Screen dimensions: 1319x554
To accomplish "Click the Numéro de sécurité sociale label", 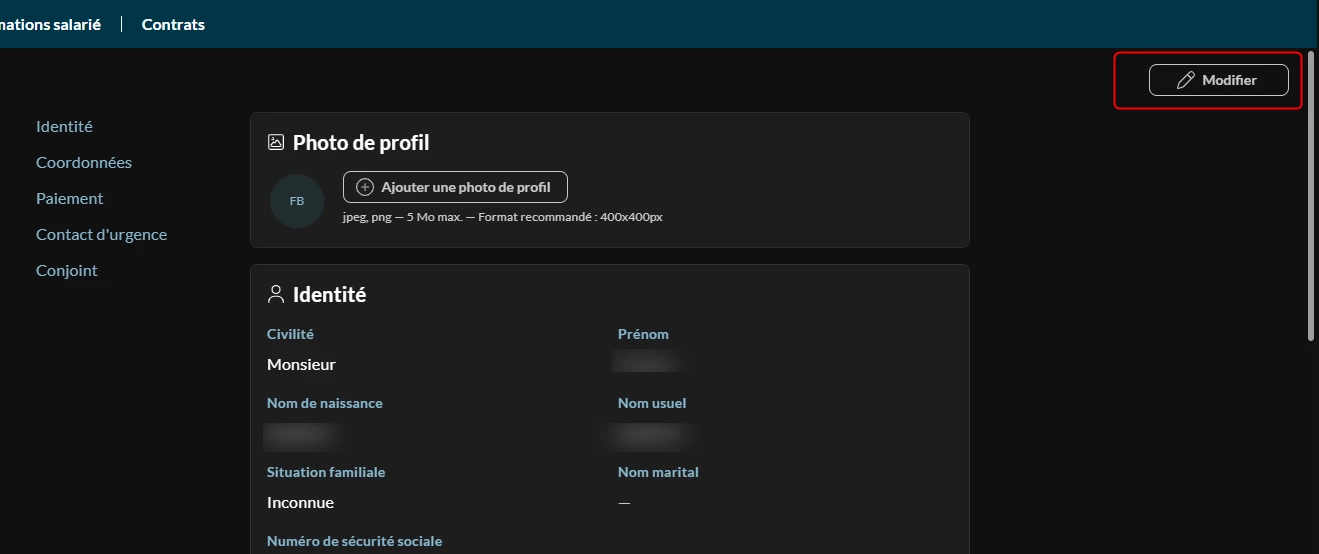I will tap(354, 541).
